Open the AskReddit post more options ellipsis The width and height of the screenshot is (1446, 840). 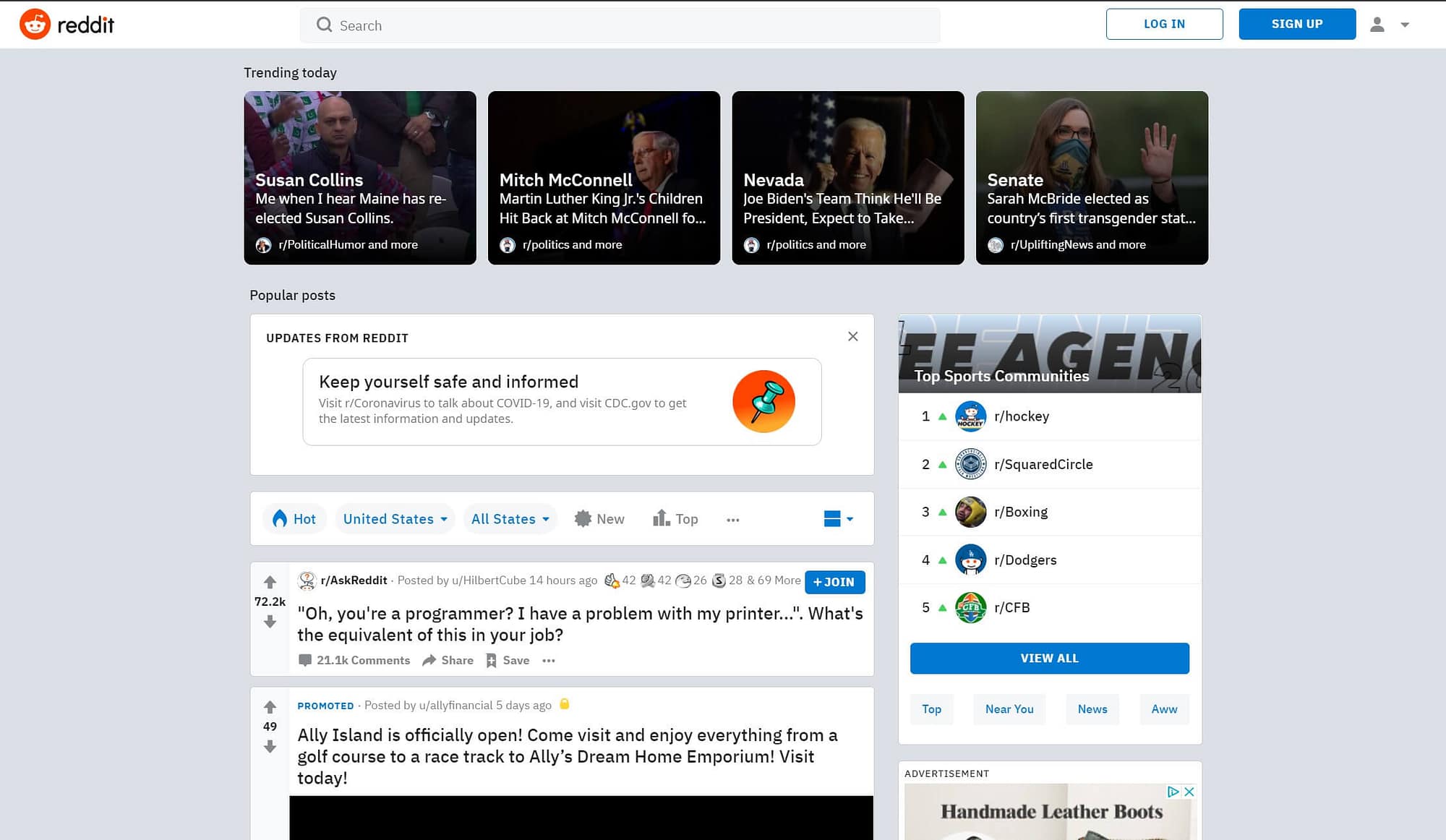click(549, 661)
